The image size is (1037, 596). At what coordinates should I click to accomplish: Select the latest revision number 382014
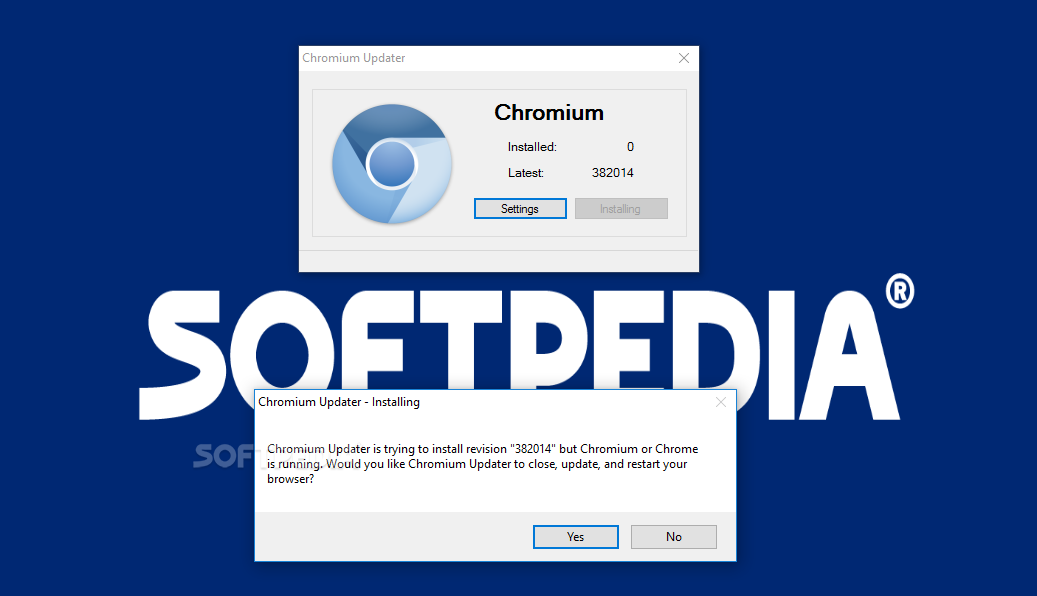[x=612, y=173]
